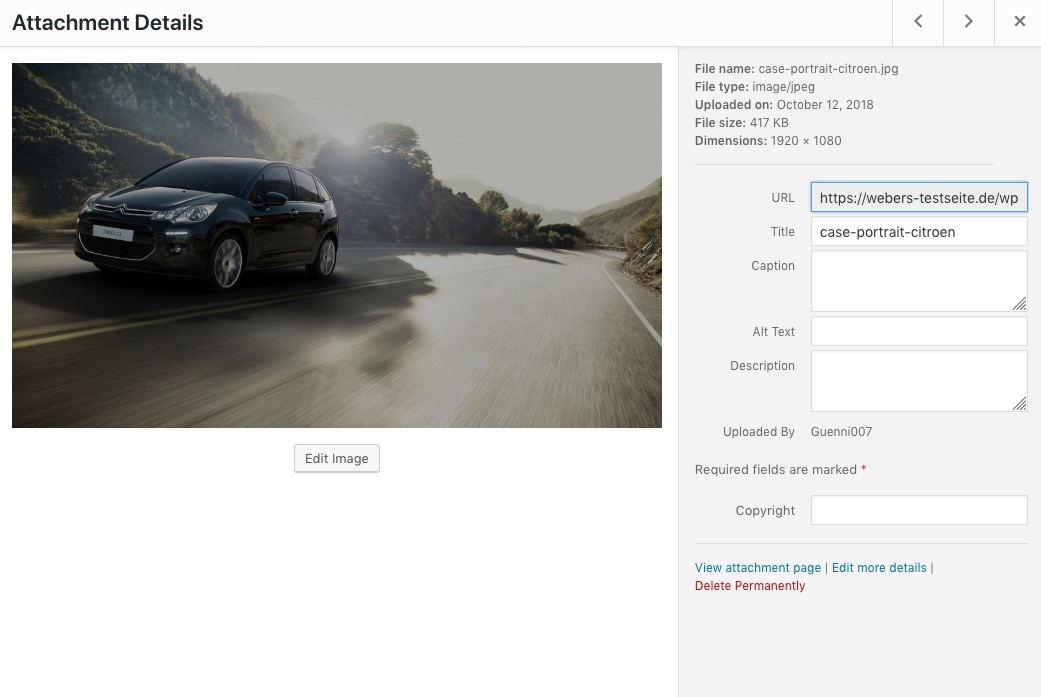The image size is (1041, 697).
Task: Click Delete Permanently link
Action: pyautogui.click(x=750, y=585)
